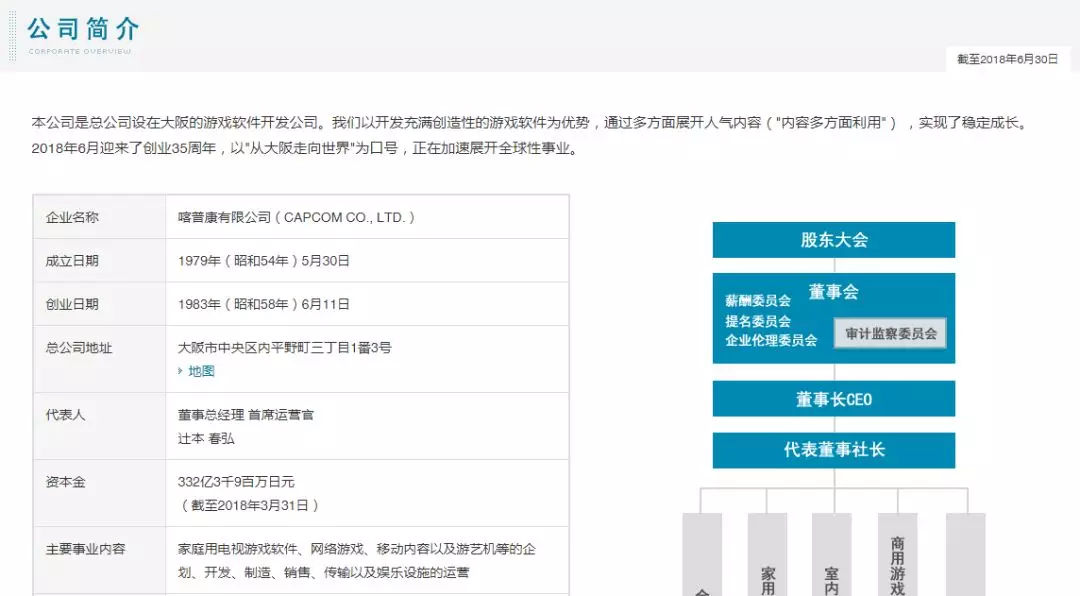This screenshot has height=596, width=1080.
Task: Click the 截至2018年6月30日 date label
Action: coord(1006,59)
